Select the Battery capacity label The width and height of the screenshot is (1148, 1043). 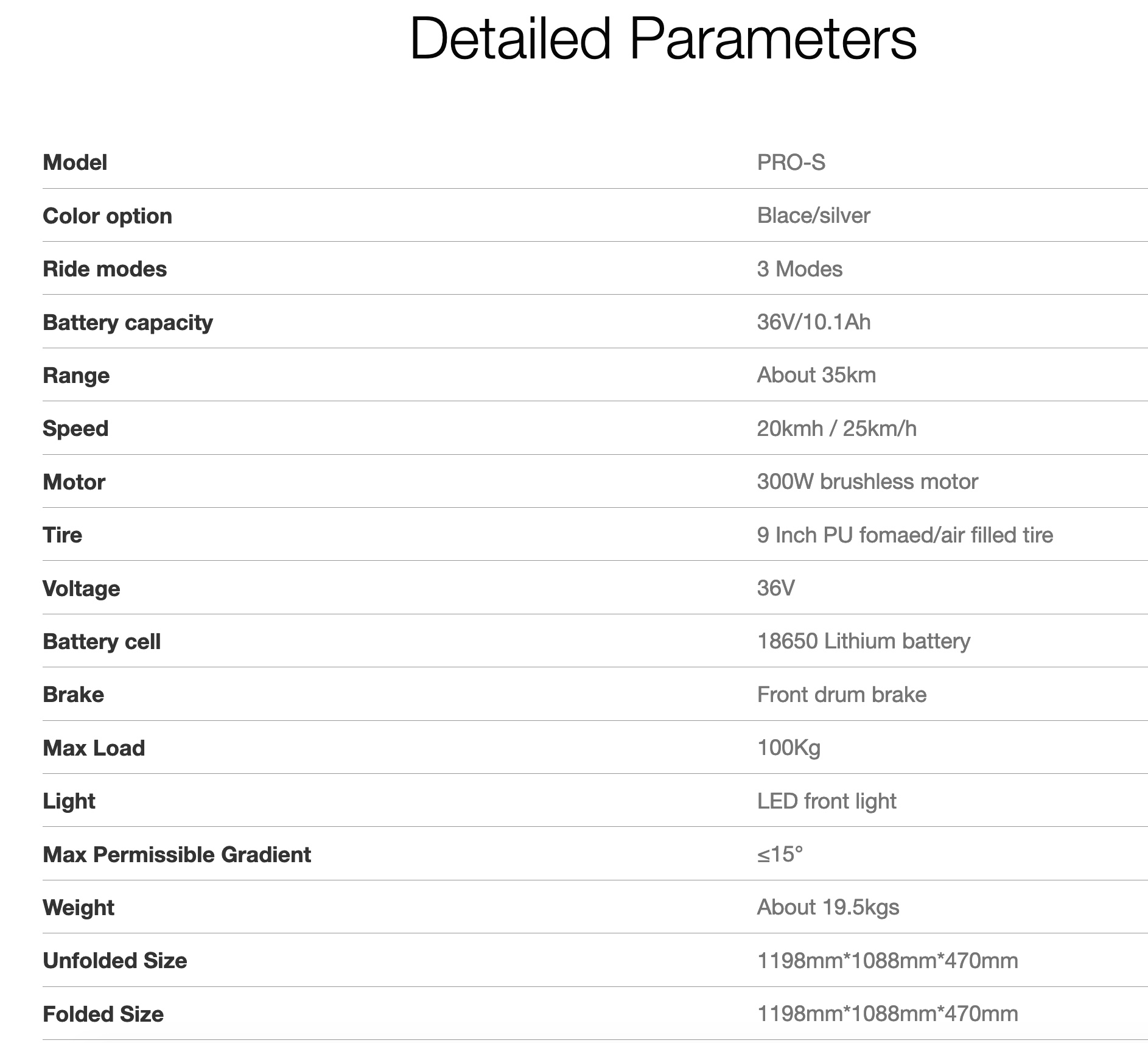click(x=128, y=322)
